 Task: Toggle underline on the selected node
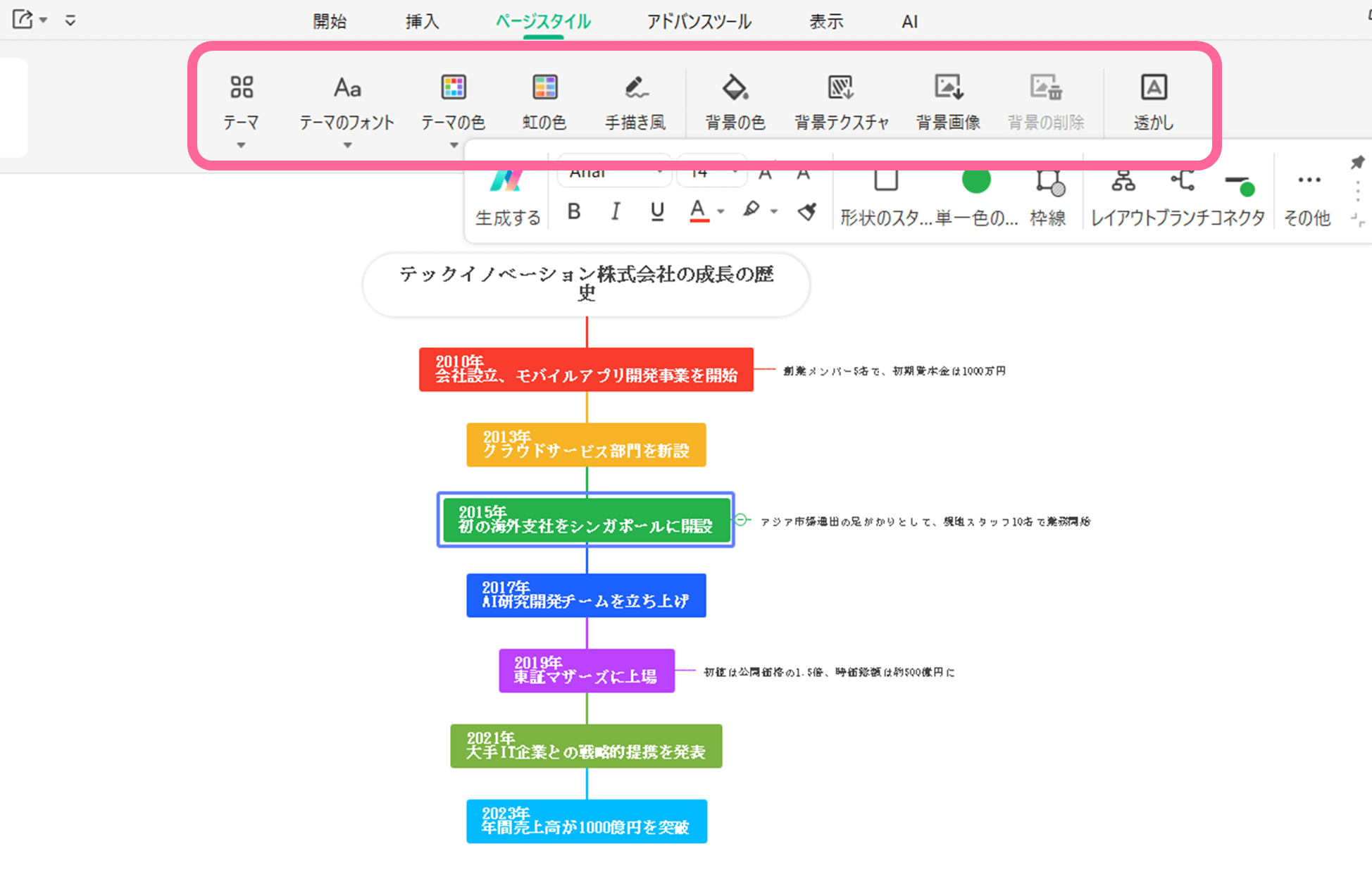pyautogui.click(x=656, y=211)
